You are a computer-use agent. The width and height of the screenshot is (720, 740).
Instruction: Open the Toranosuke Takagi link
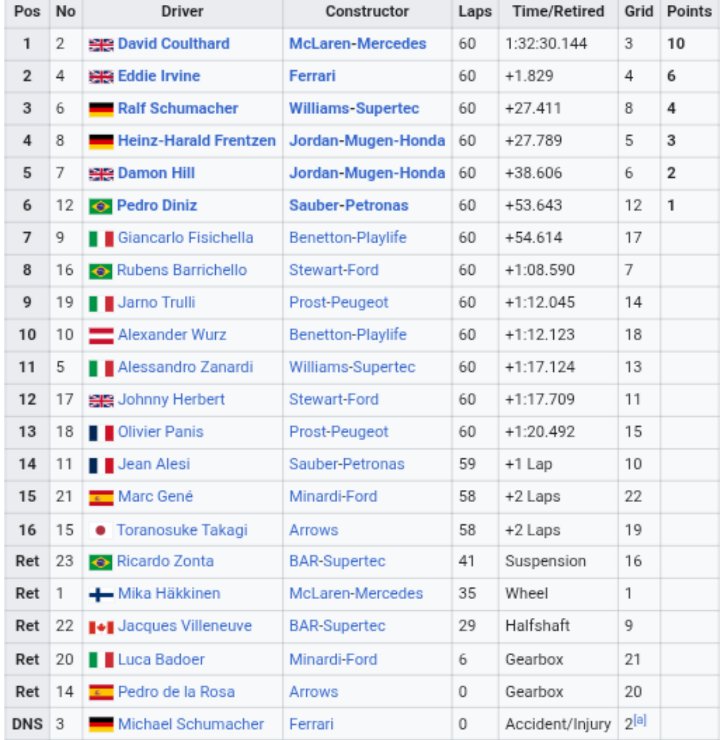pyautogui.click(x=182, y=530)
